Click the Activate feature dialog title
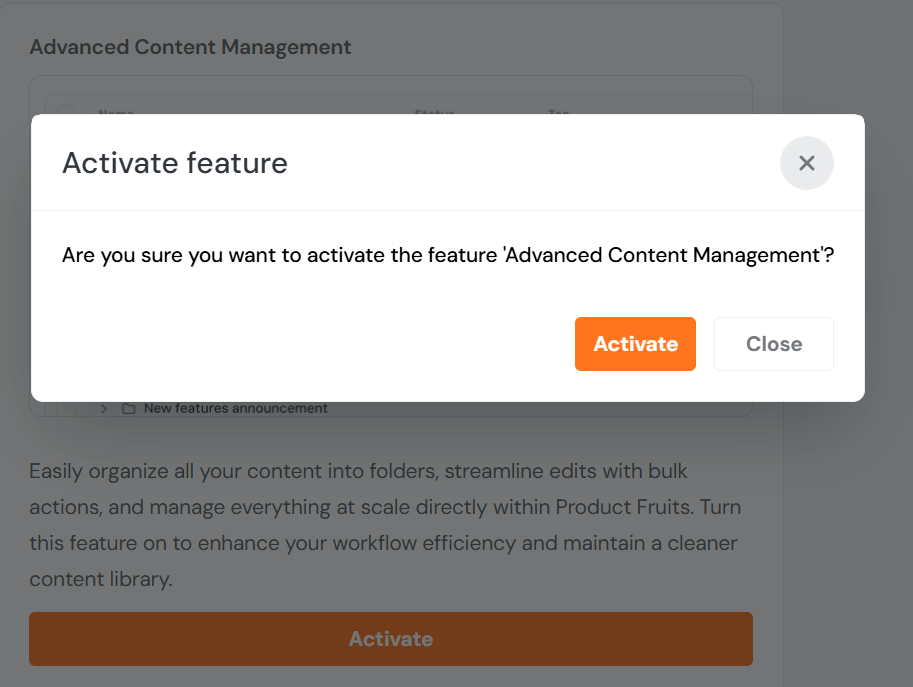 pos(175,163)
